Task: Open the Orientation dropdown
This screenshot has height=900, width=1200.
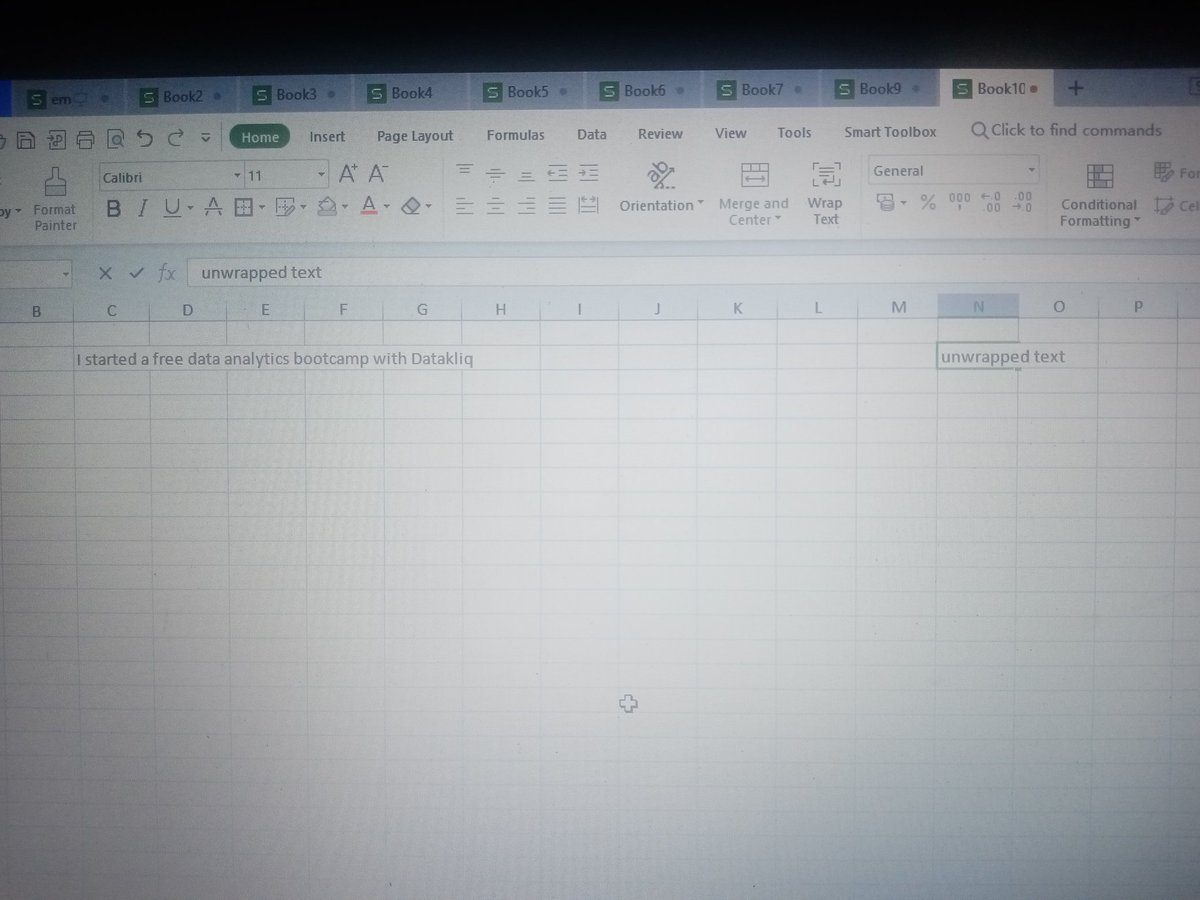Action: (661, 188)
